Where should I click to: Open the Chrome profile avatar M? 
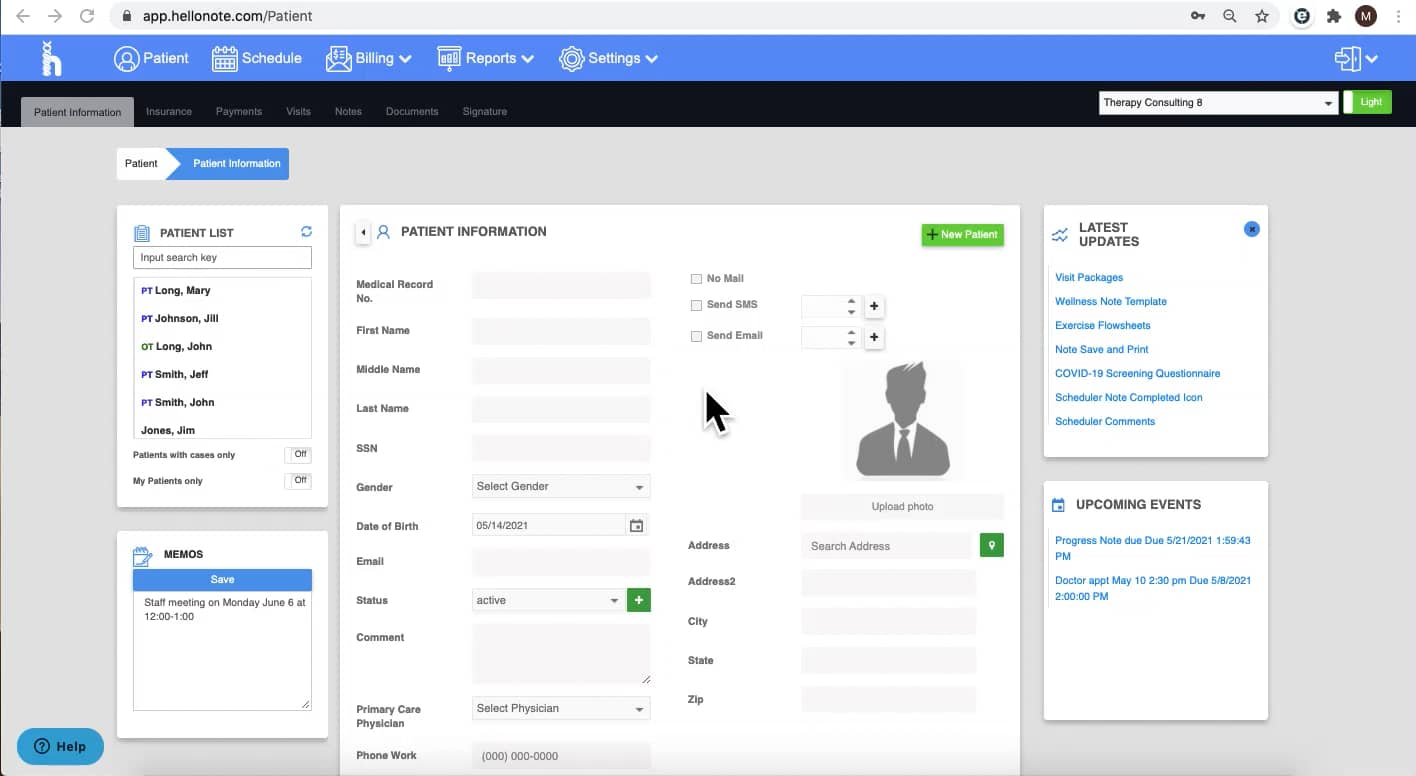[1366, 16]
